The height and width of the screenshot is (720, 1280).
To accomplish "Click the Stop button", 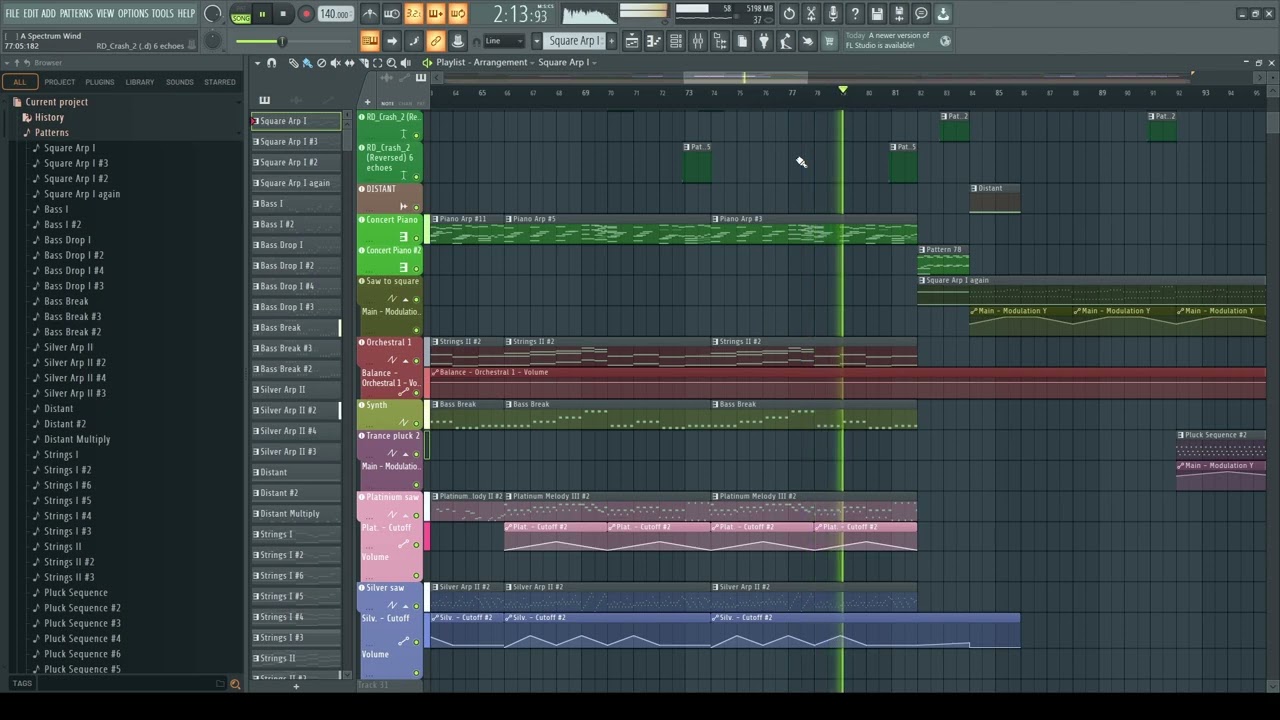I will coord(284,14).
